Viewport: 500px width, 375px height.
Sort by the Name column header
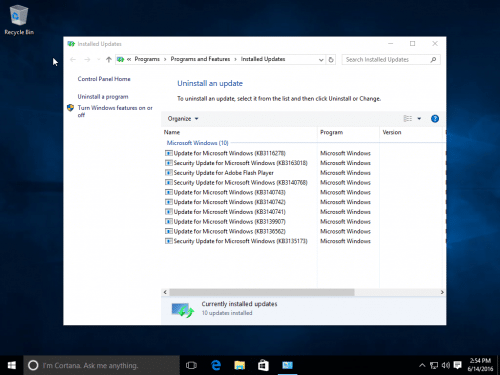tap(239, 132)
